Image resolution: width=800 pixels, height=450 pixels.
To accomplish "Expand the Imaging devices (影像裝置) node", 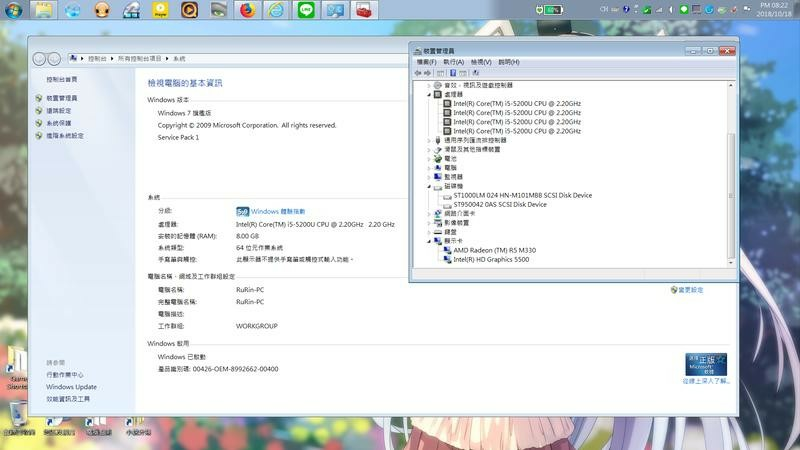I will 429,223.
